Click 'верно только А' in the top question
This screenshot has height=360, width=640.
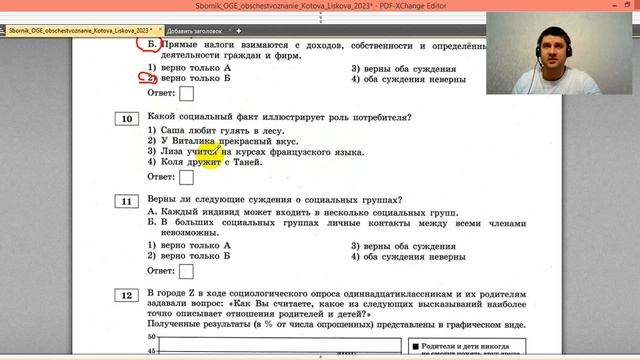point(196,68)
